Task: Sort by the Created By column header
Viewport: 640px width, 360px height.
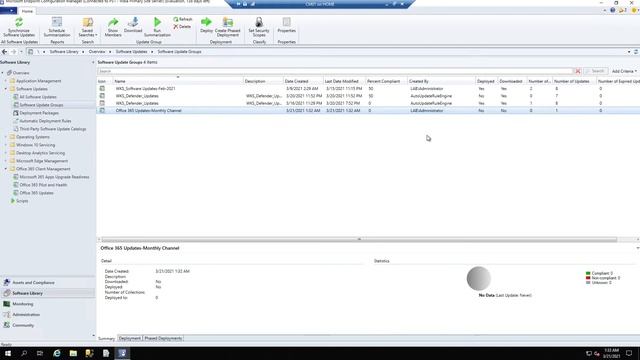Action: tap(442, 81)
